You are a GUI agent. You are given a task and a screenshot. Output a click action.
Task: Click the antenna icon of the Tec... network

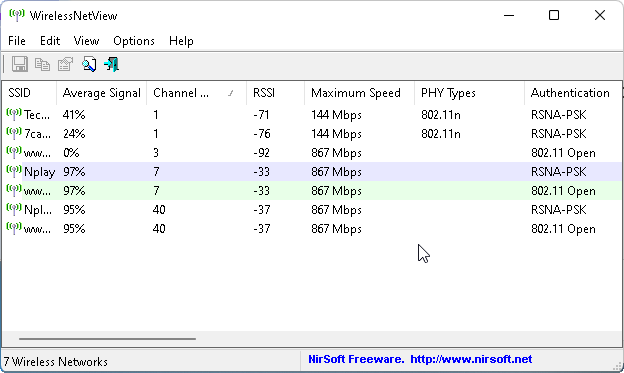[x=14, y=114]
